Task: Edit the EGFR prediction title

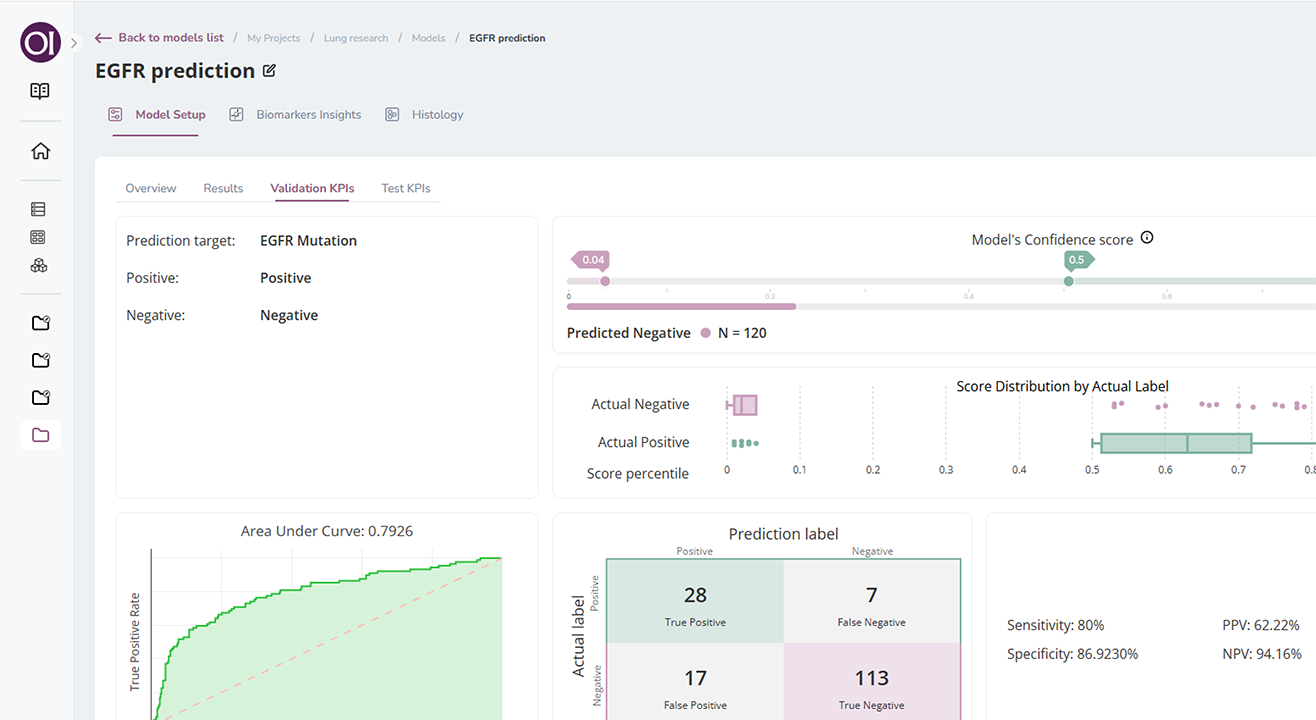Action: pyautogui.click(x=269, y=71)
